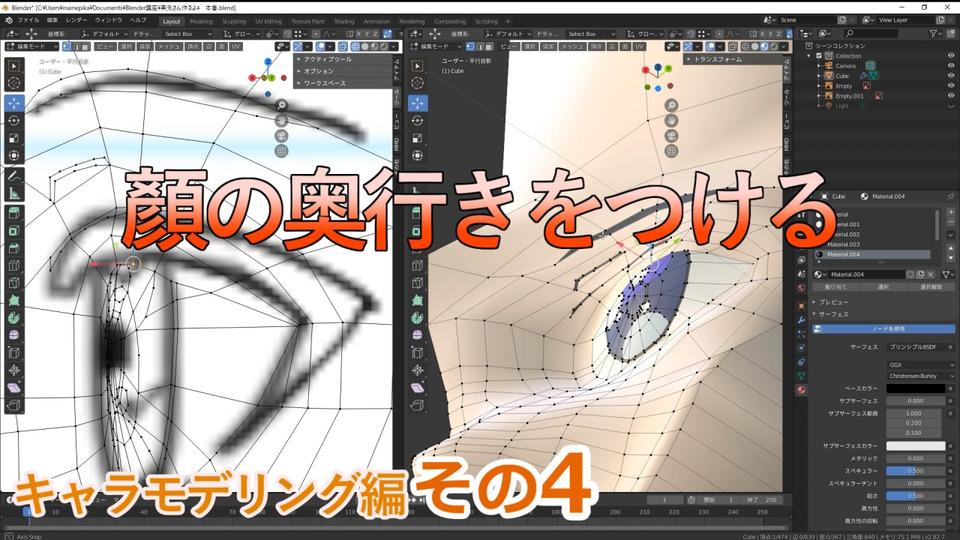Select the Inset Faces tool in left viewport

point(14,231)
